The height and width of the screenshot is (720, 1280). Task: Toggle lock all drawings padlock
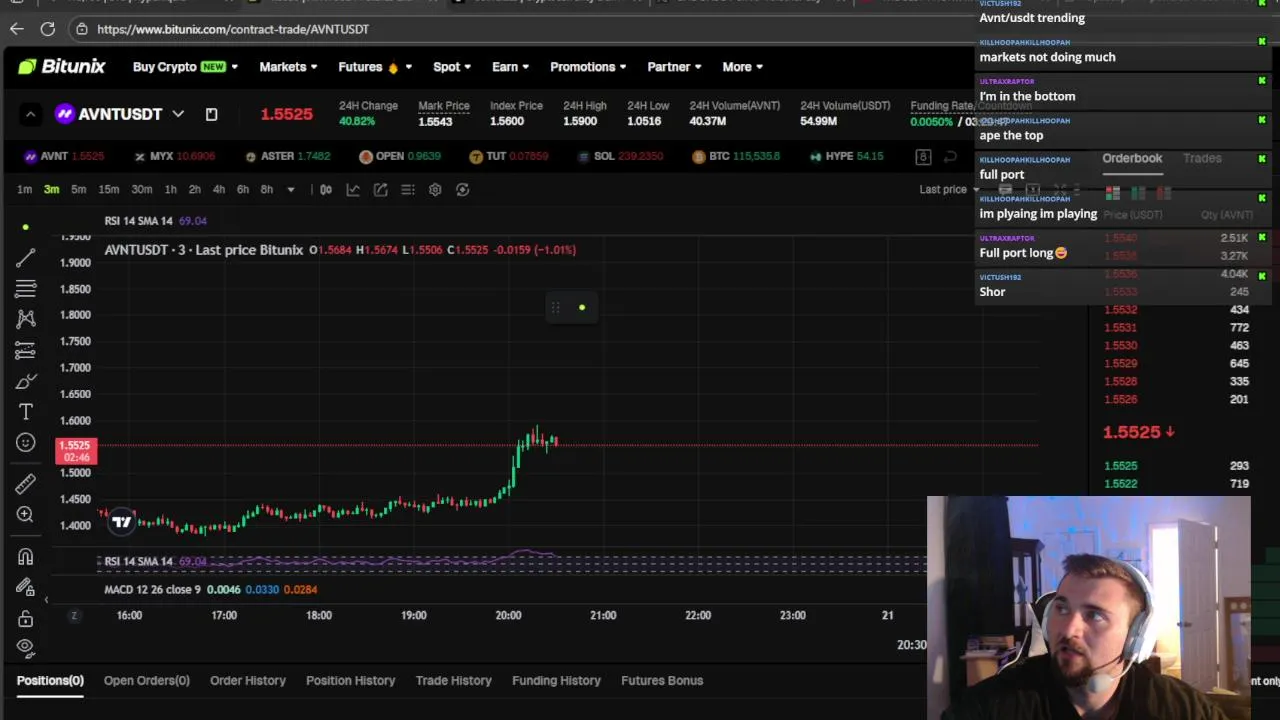[26, 619]
